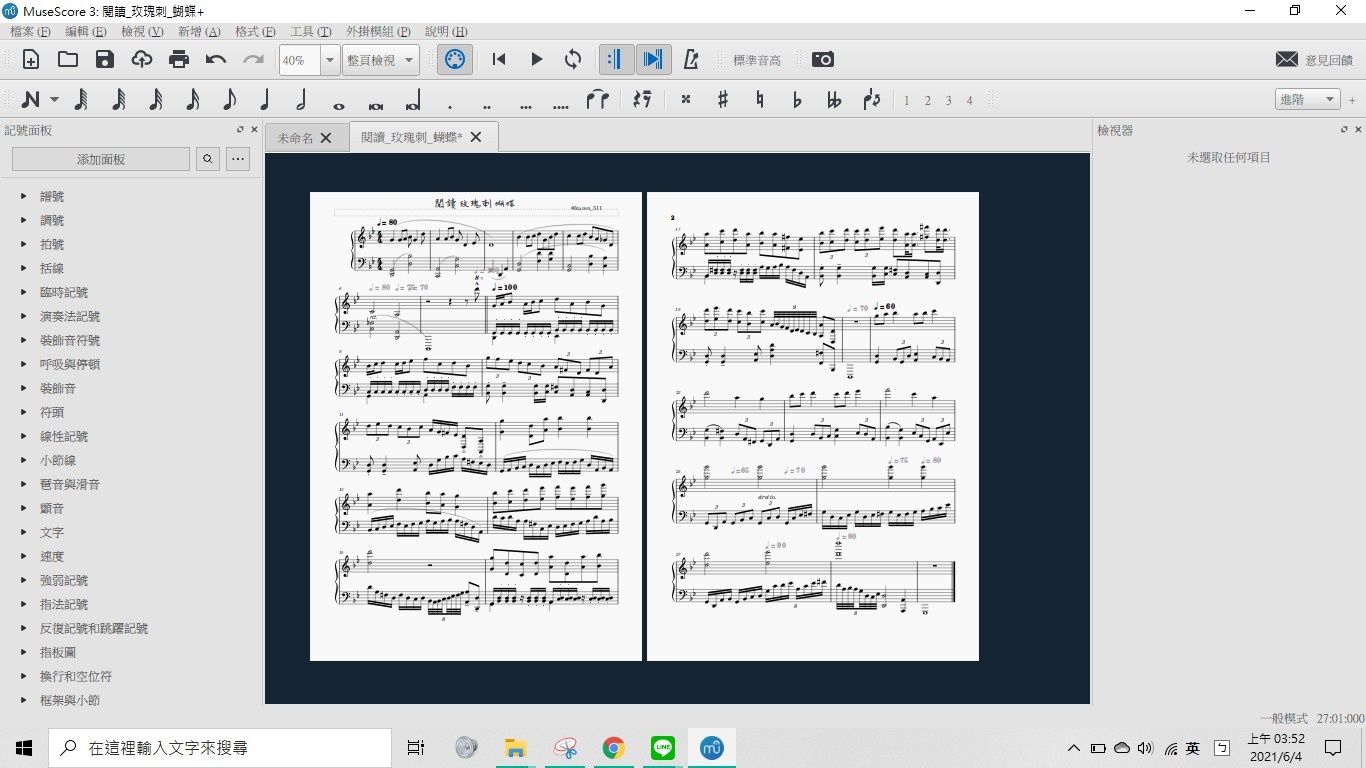Flip note stem direction
The image size is (1366, 768).
coord(871,100)
